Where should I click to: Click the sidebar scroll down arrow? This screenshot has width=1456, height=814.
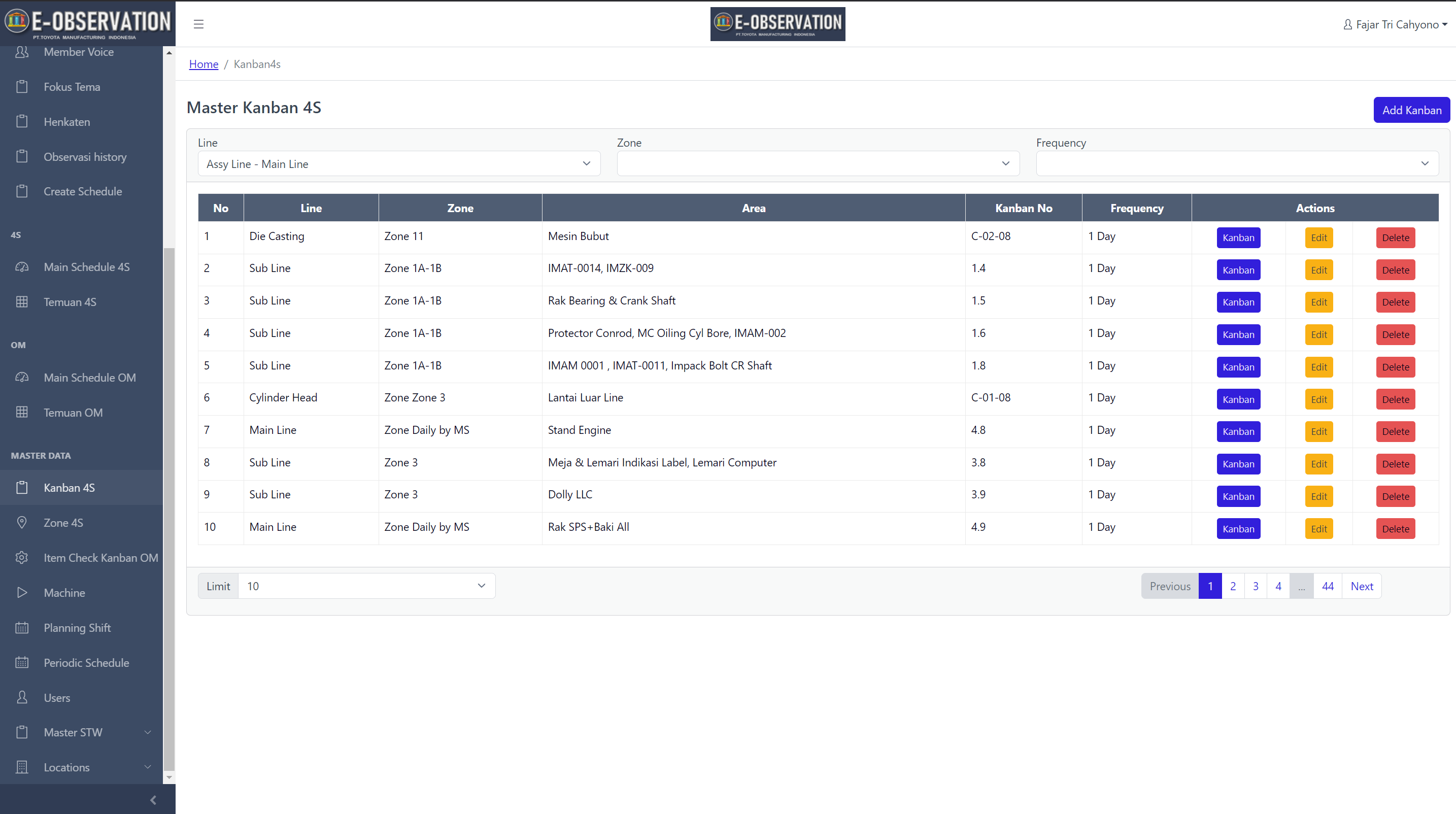click(x=169, y=777)
